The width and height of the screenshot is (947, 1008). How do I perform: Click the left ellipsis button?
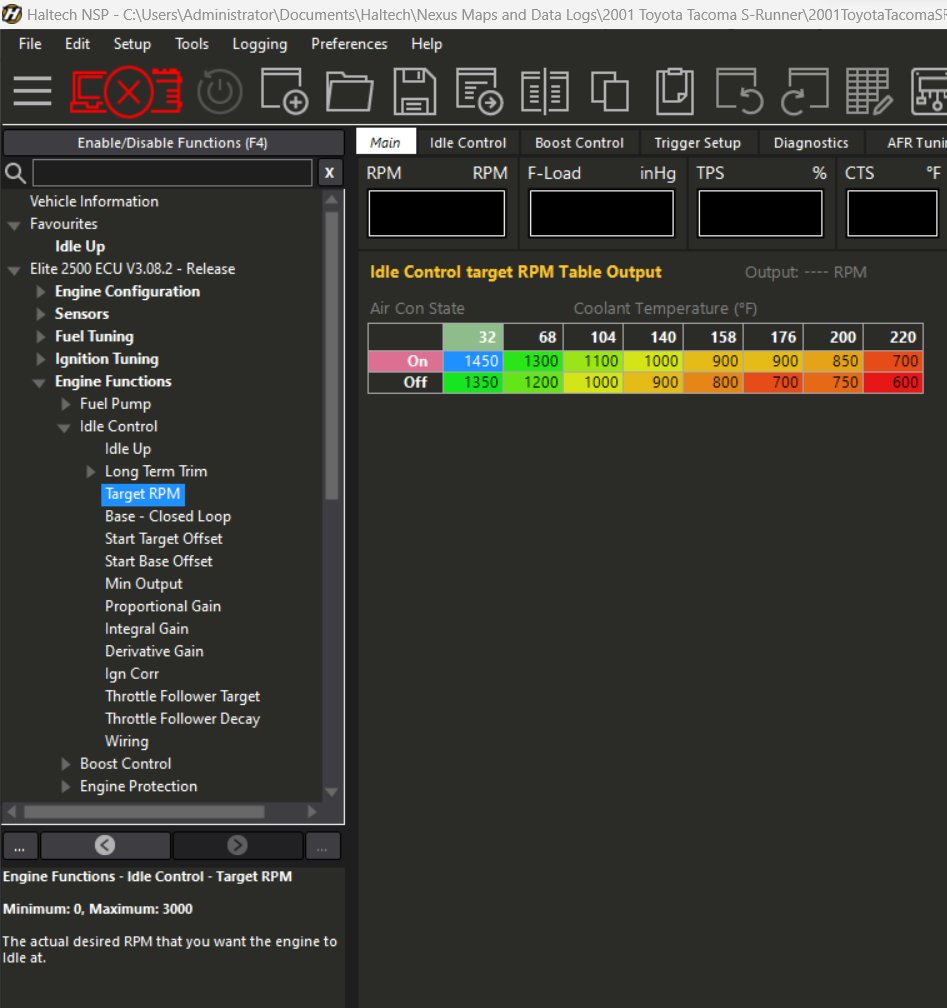point(20,845)
